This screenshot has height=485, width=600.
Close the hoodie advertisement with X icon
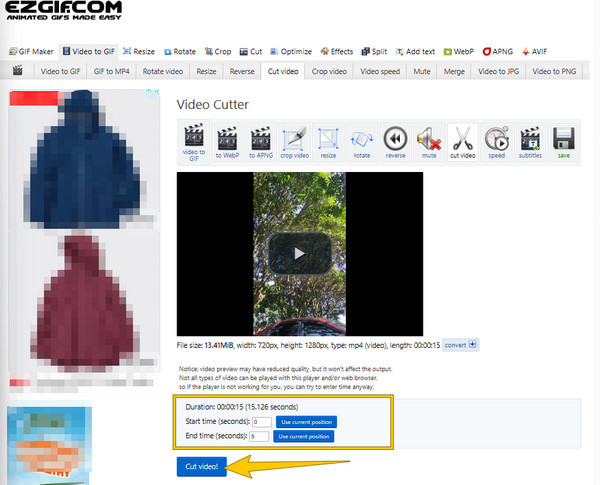point(157,92)
